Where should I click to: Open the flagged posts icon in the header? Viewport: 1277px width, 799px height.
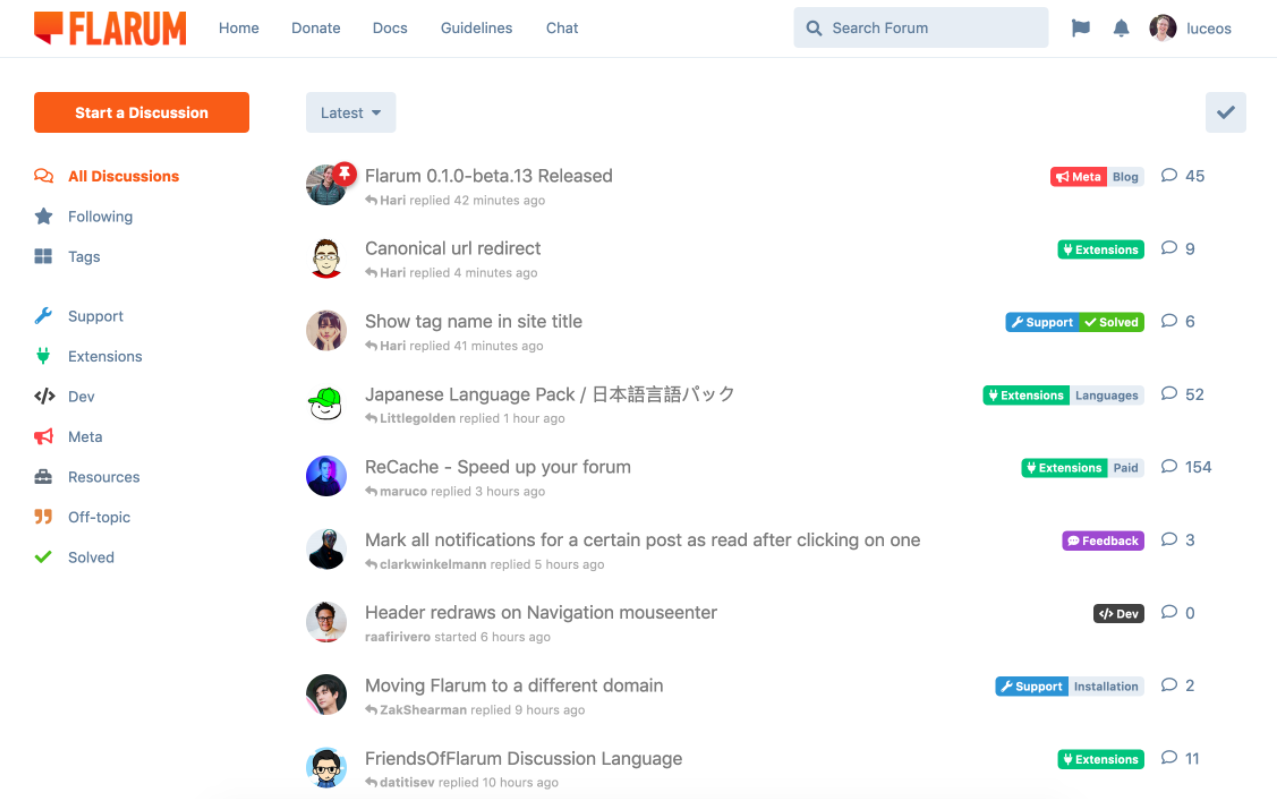point(1080,28)
